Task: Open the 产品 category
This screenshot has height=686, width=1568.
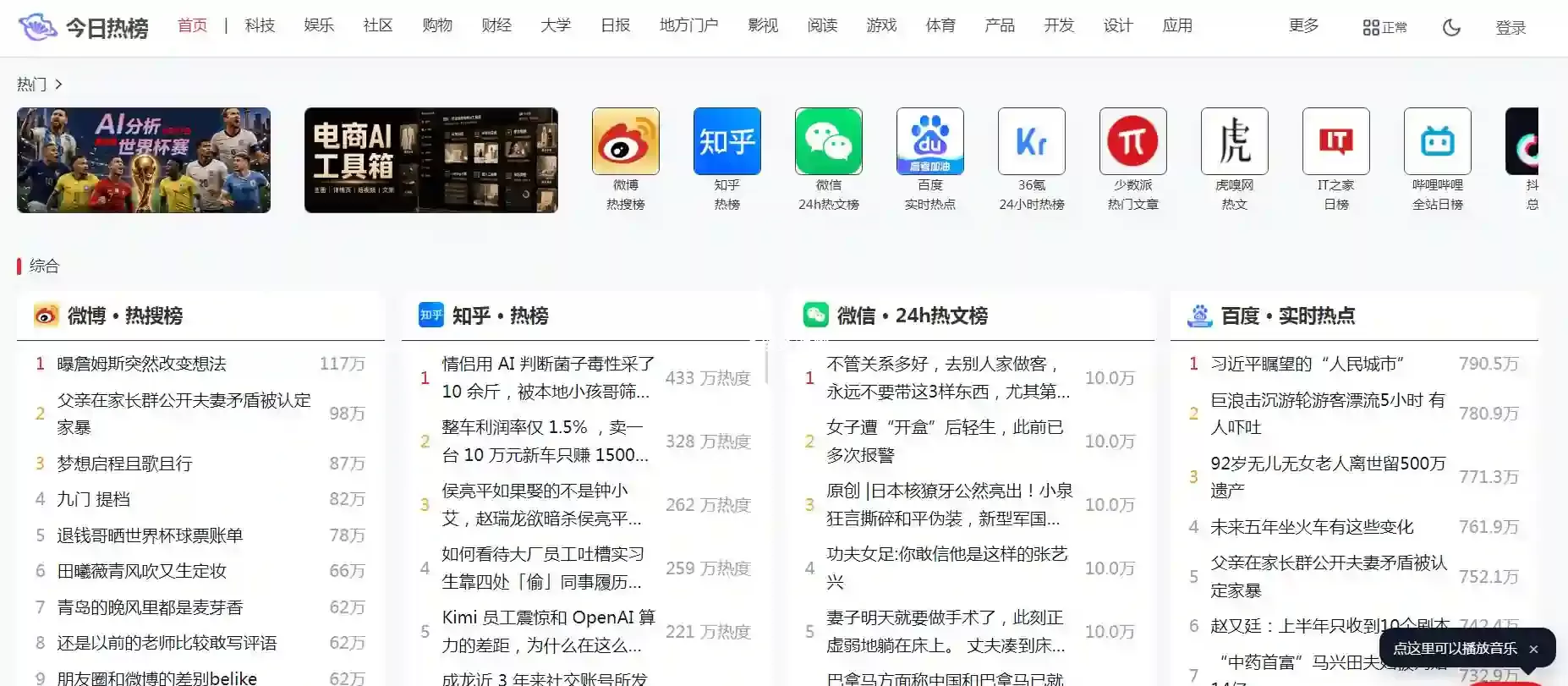Action: pos(1000,25)
